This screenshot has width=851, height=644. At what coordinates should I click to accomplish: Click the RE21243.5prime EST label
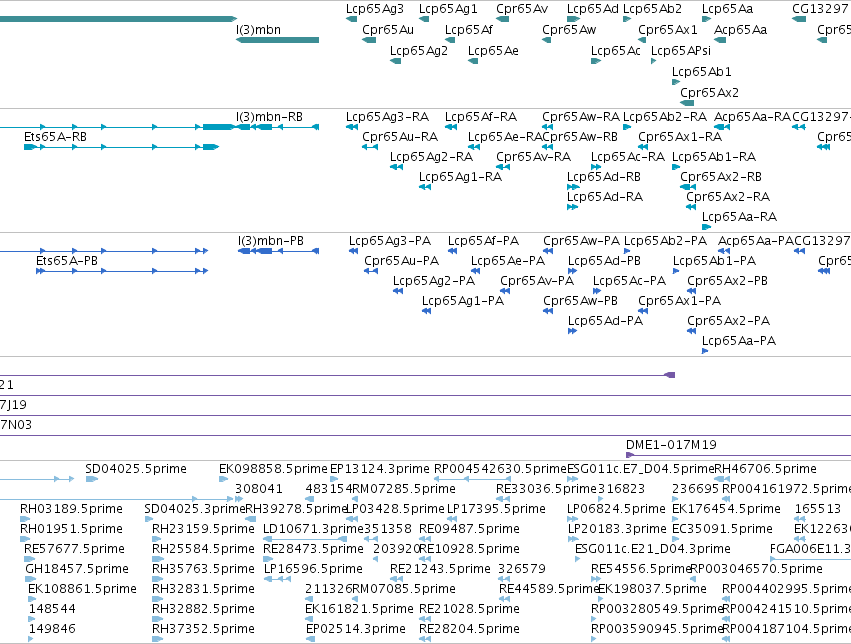pyautogui.click(x=440, y=569)
